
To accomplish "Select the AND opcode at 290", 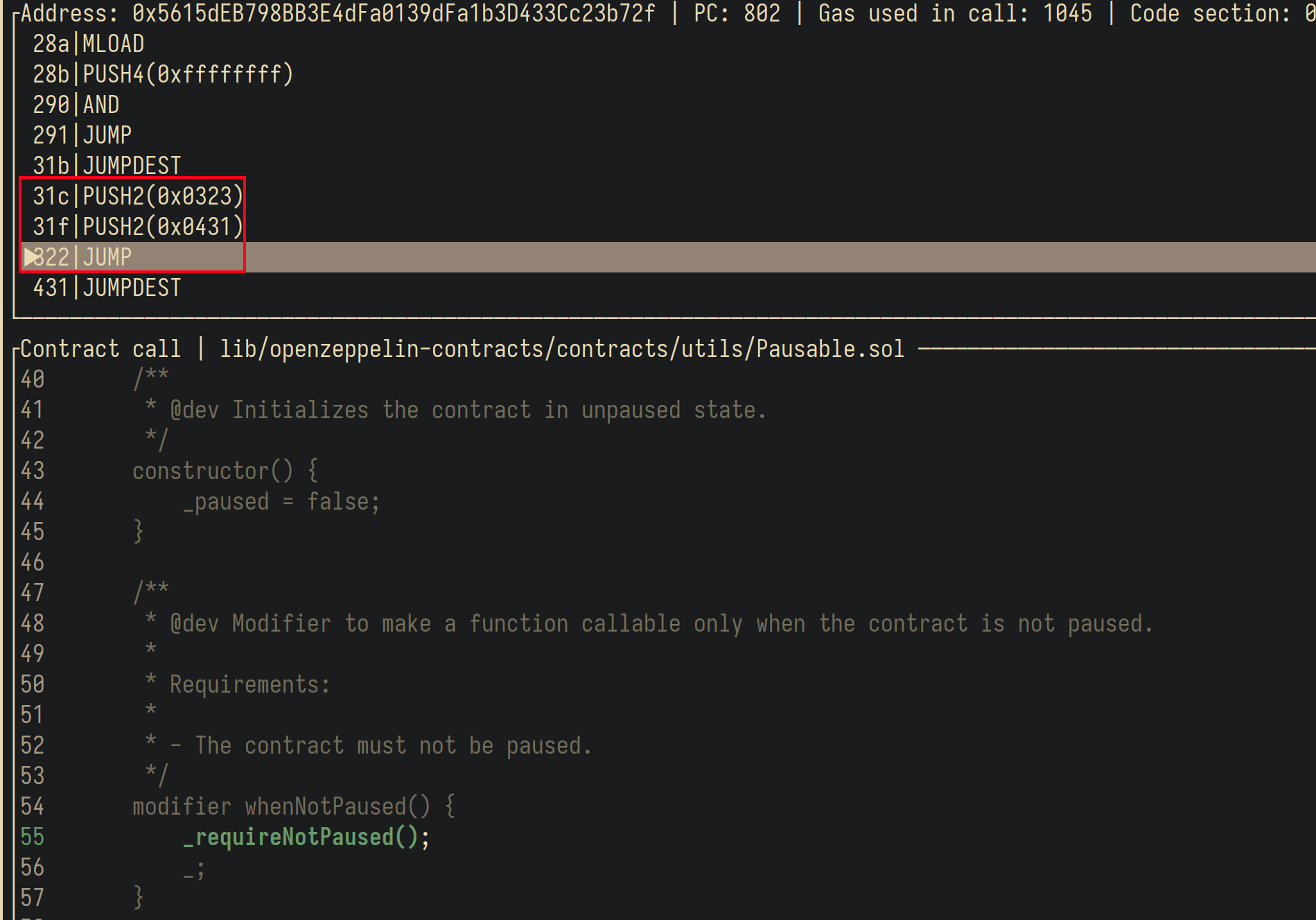I will coord(101,105).
